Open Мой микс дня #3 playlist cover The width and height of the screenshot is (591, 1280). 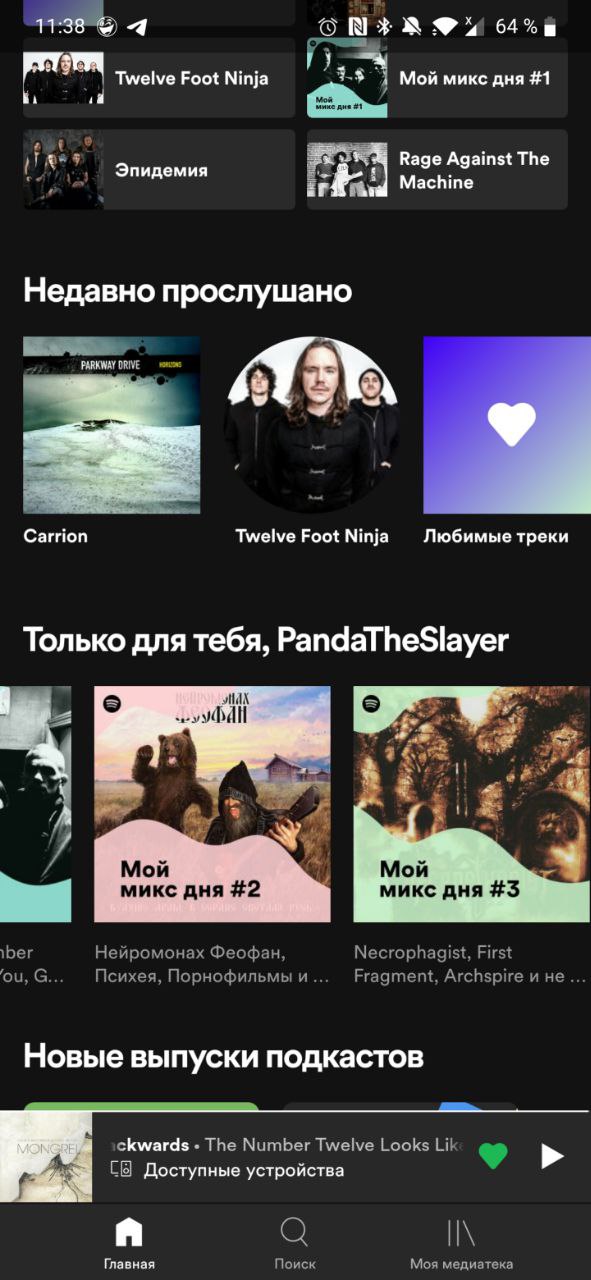(x=472, y=804)
